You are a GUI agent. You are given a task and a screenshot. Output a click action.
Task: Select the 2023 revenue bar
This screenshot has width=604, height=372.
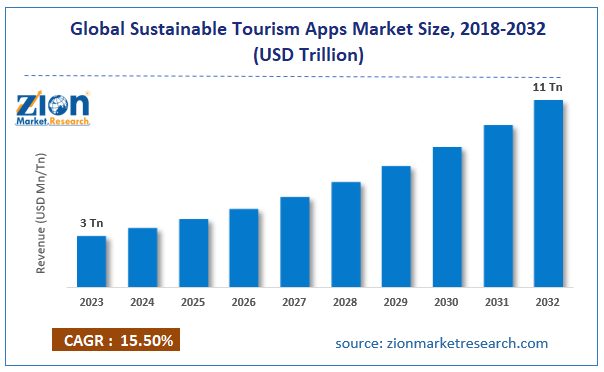coord(92,261)
